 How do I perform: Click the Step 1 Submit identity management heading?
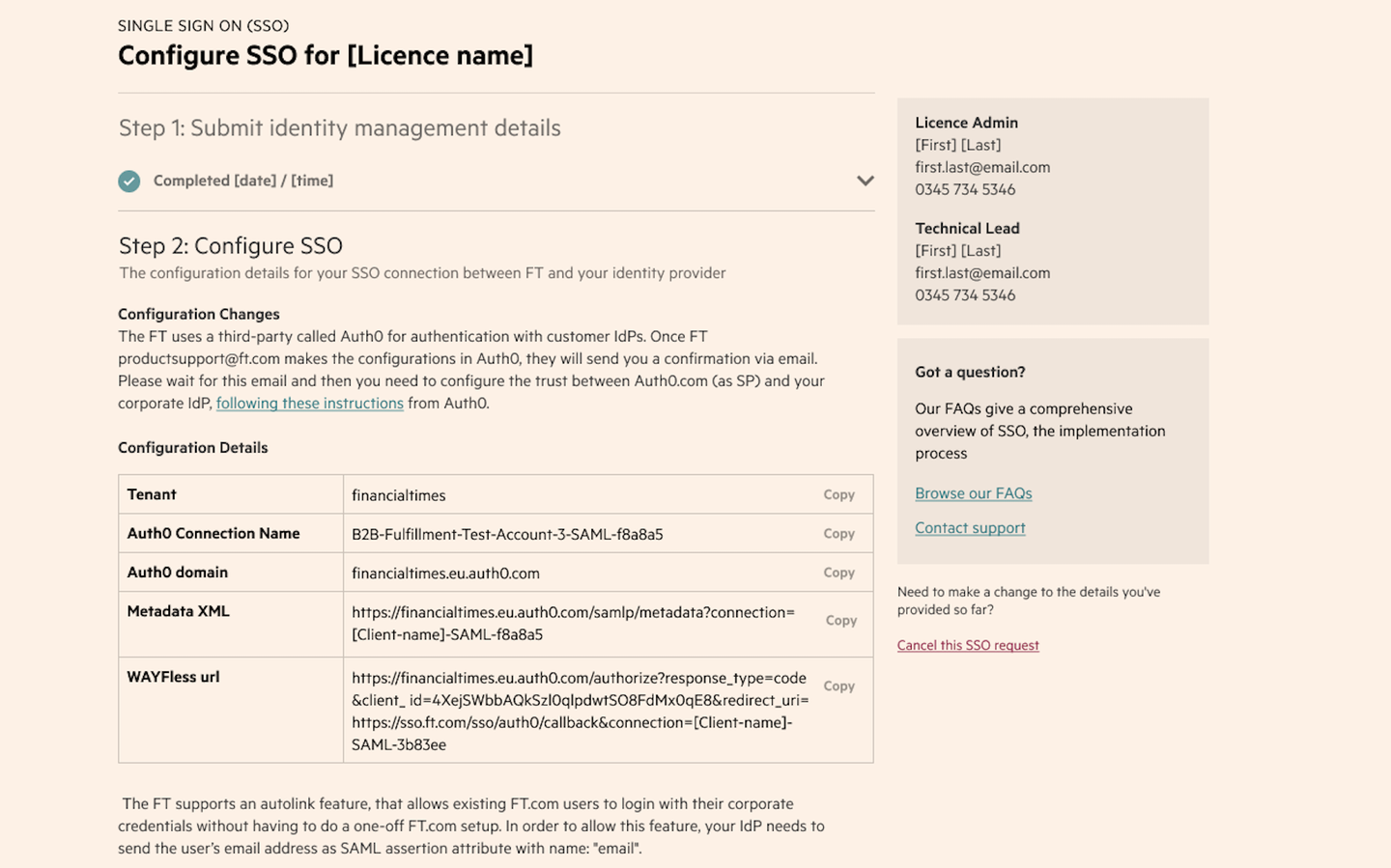point(339,128)
